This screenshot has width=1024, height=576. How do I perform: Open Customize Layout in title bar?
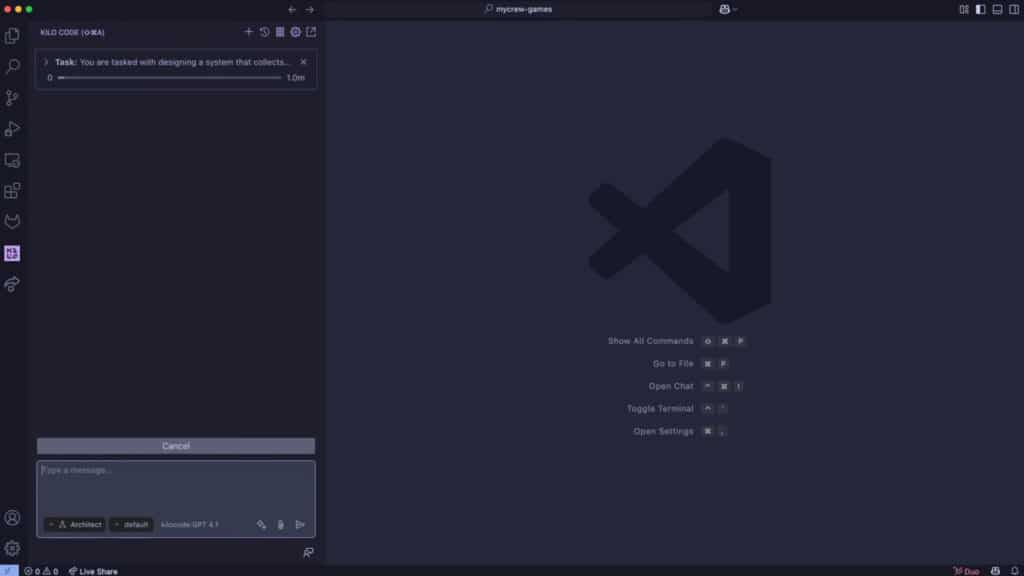pos(964,9)
